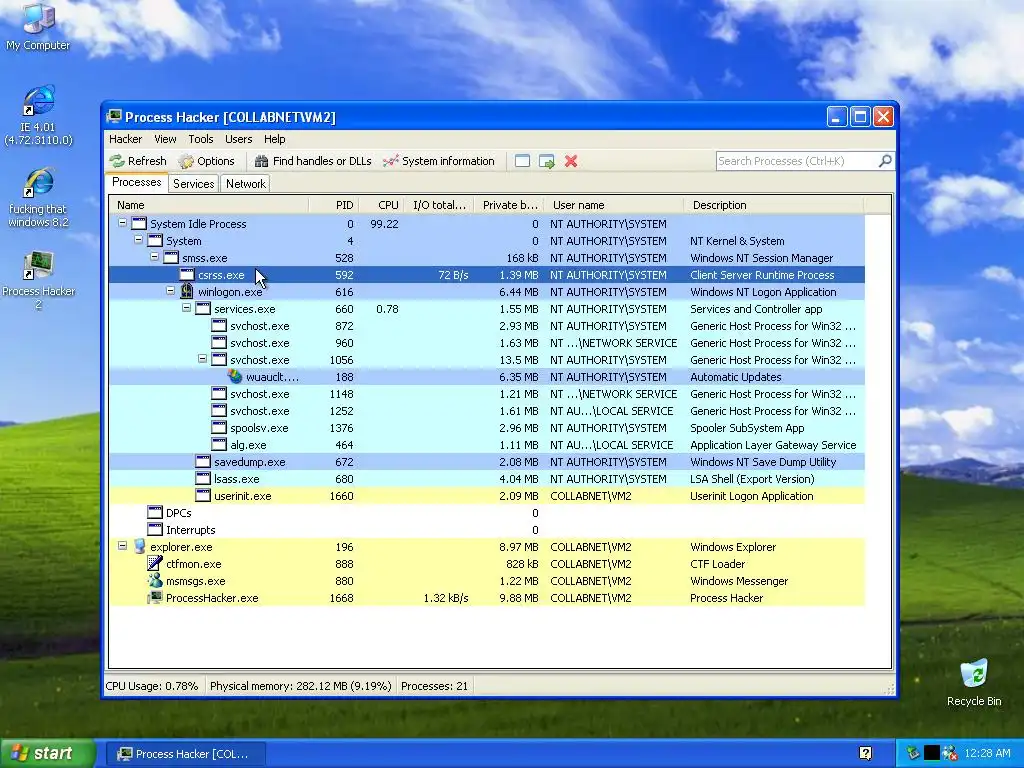Select the IE 4.01 desktop icon
Viewport: 1024px width, 768px height.
[x=38, y=115]
